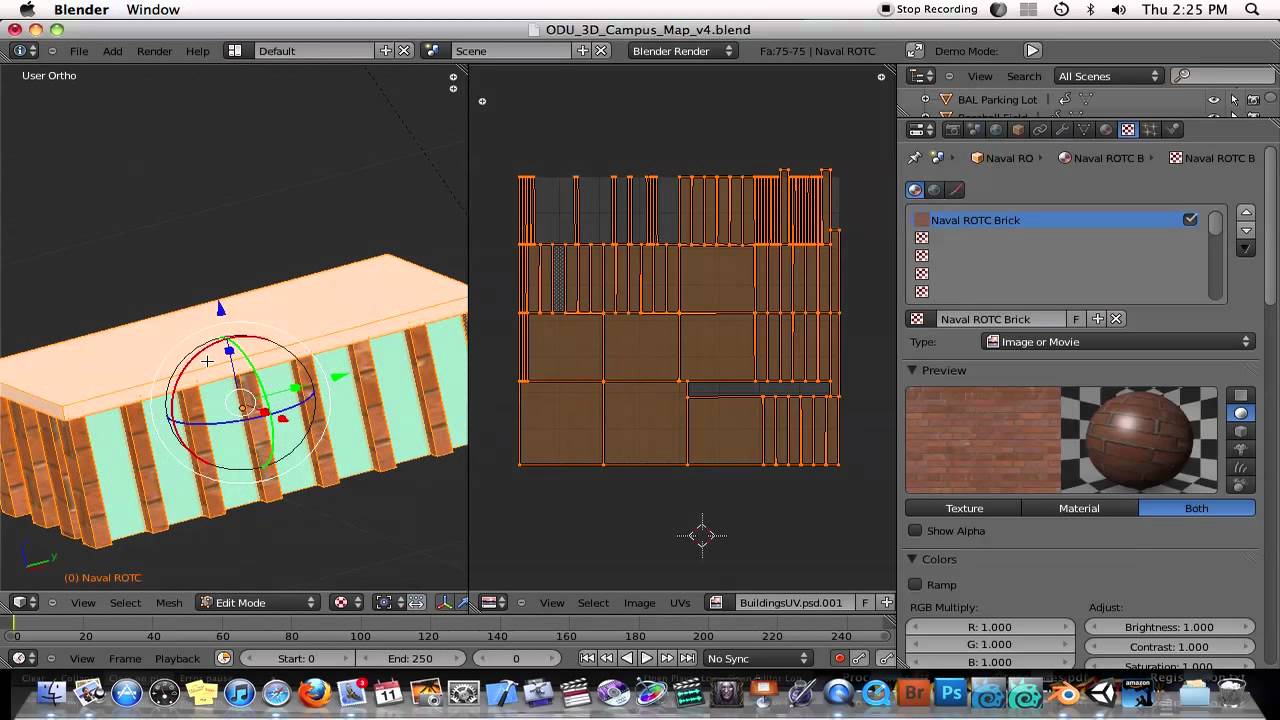
Task: Toggle automatic keyframe record button
Action: click(x=840, y=658)
